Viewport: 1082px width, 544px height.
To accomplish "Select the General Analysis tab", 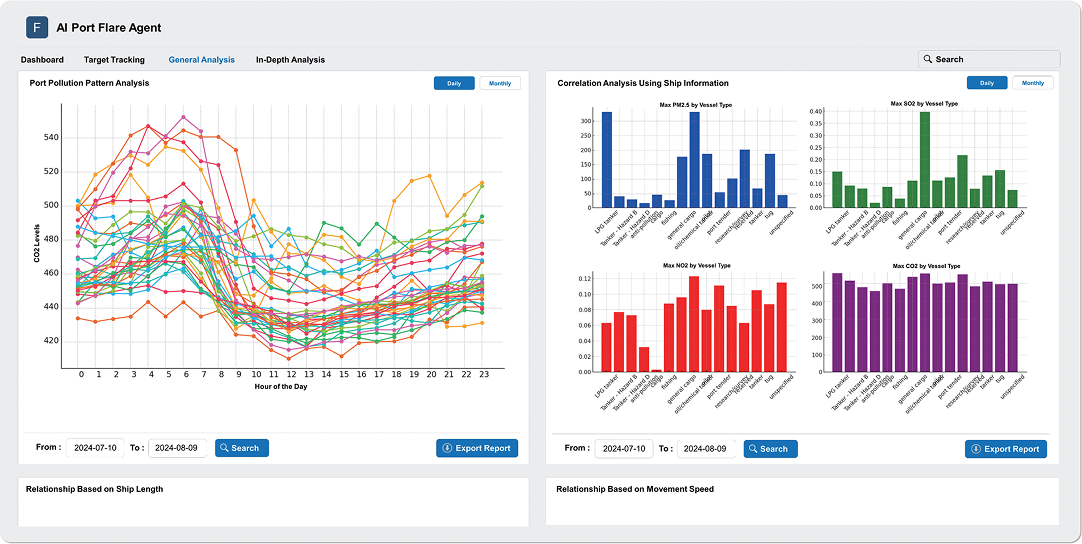I will pos(201,60).
